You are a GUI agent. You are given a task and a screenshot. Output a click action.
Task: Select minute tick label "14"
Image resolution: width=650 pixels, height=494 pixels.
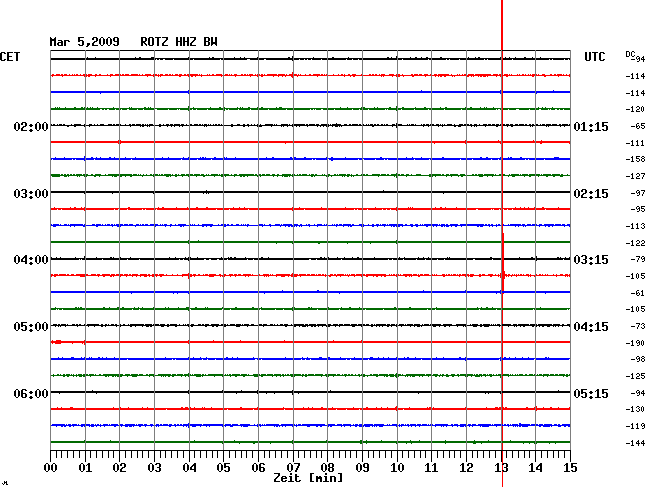pyautogui.click(x=535, y=468)
